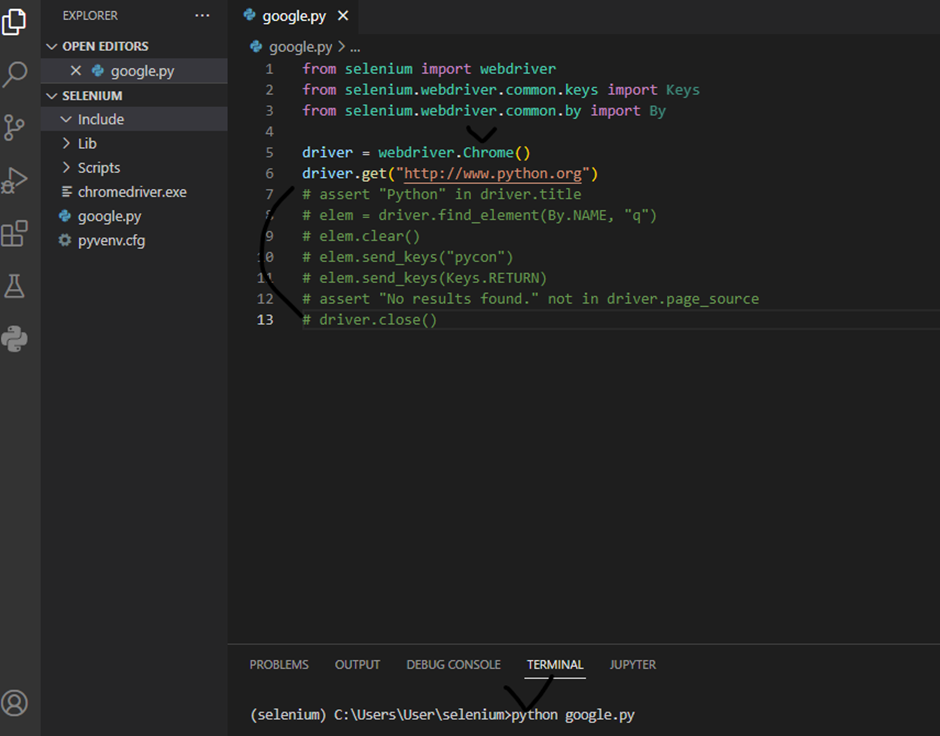940x736 pixels.
Task: Follow the http://www.python.org link in code
Action: pyautogui.click(x=493, y=174)
